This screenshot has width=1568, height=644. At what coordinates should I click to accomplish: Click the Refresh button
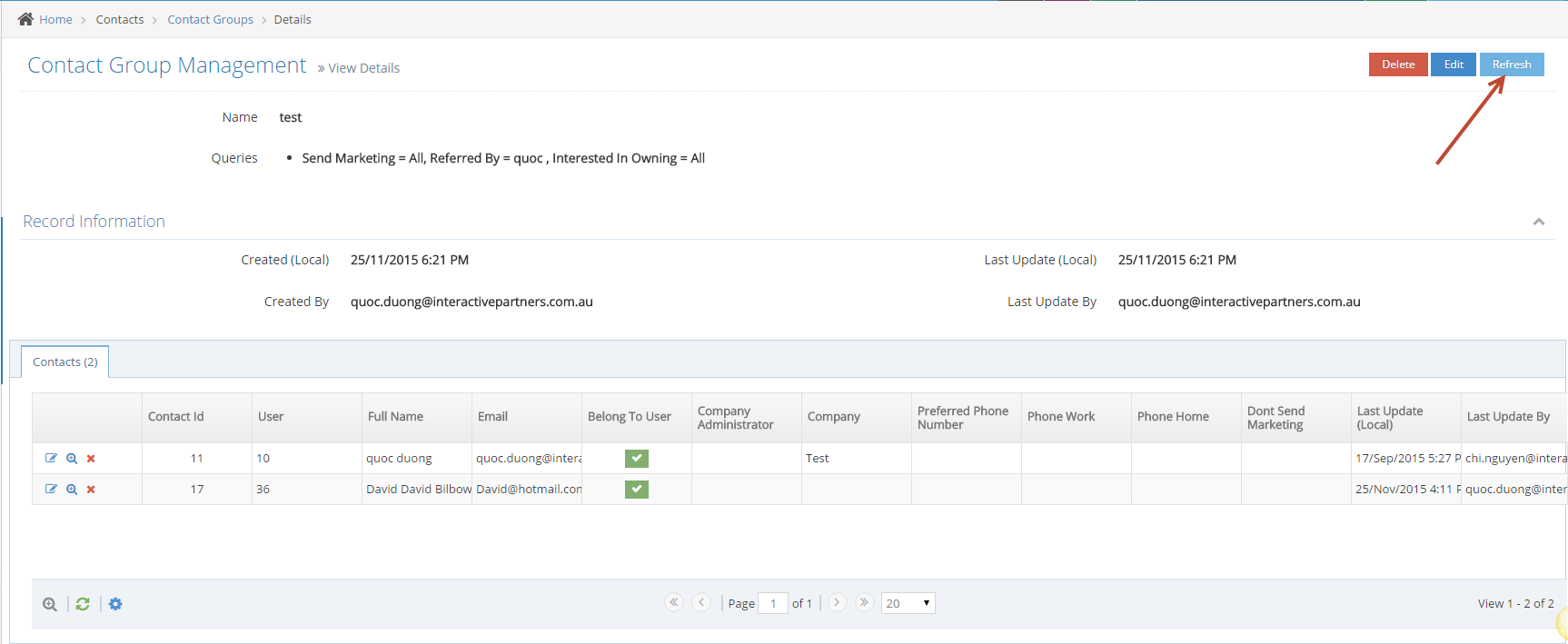[1512, 64]
